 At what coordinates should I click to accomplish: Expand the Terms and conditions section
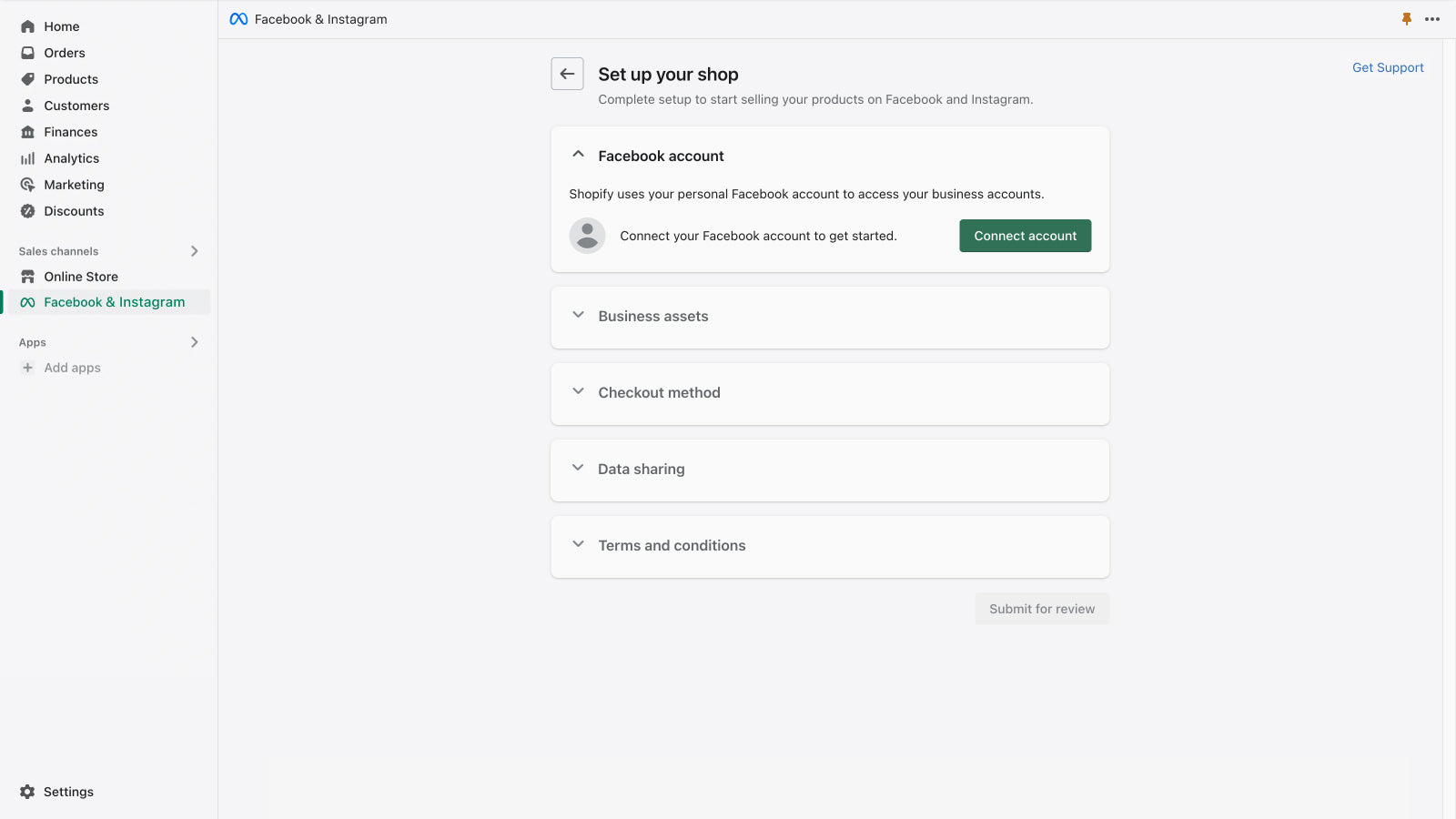pos(579,543)
